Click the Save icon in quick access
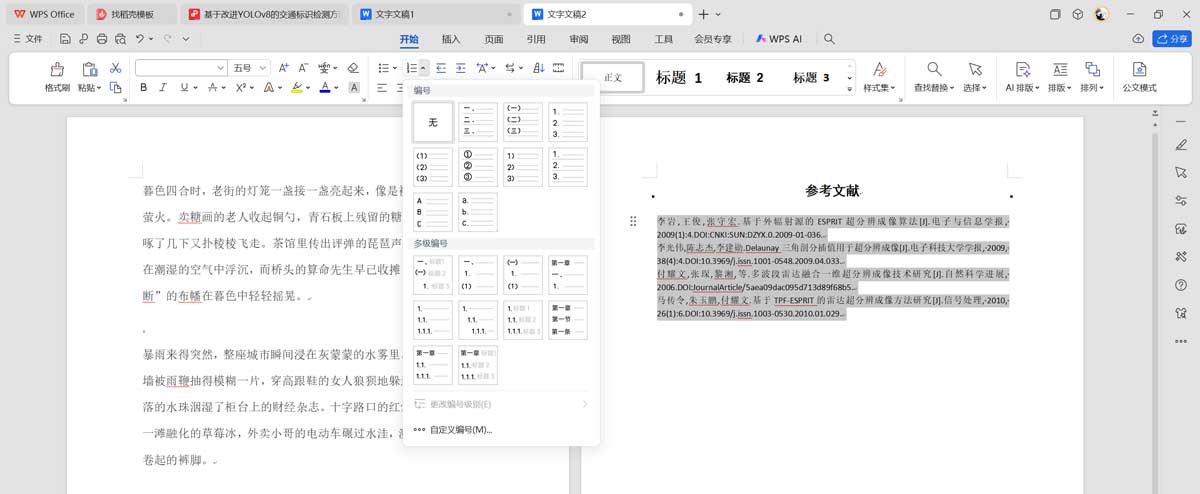1200x494 pixels. click(65, 39)
